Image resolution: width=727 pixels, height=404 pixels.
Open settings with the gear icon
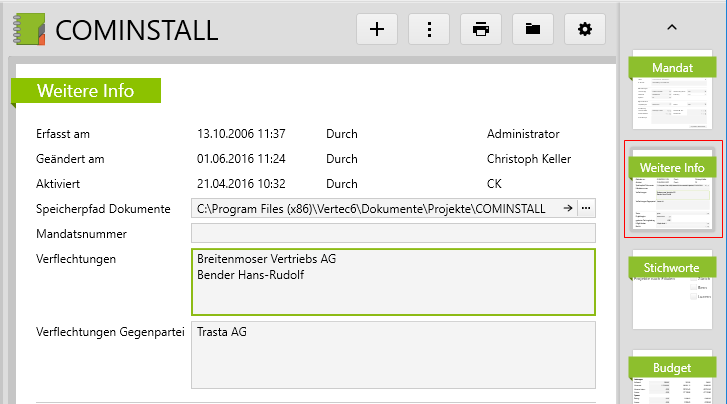pyautogui.click(x=585, y=29)
